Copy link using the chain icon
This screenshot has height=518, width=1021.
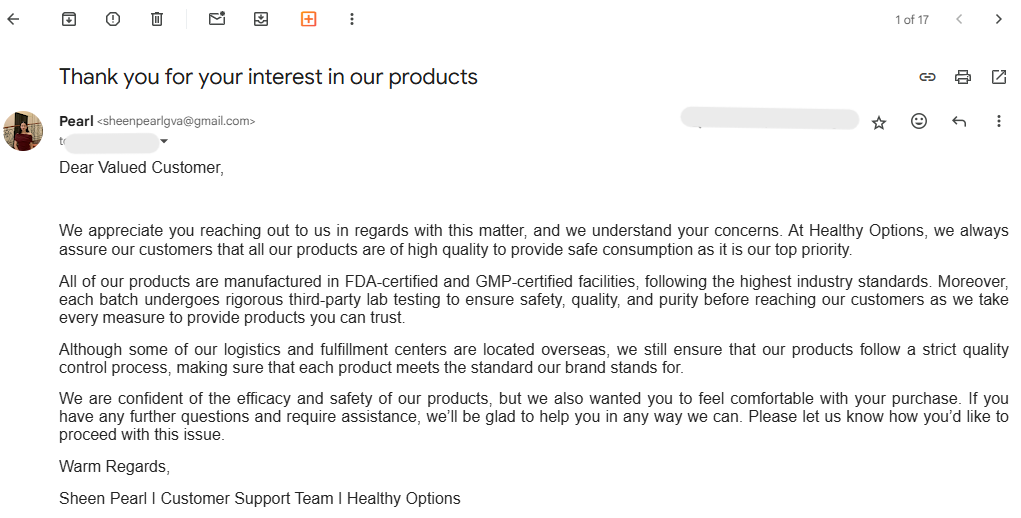tap(927, 77)
